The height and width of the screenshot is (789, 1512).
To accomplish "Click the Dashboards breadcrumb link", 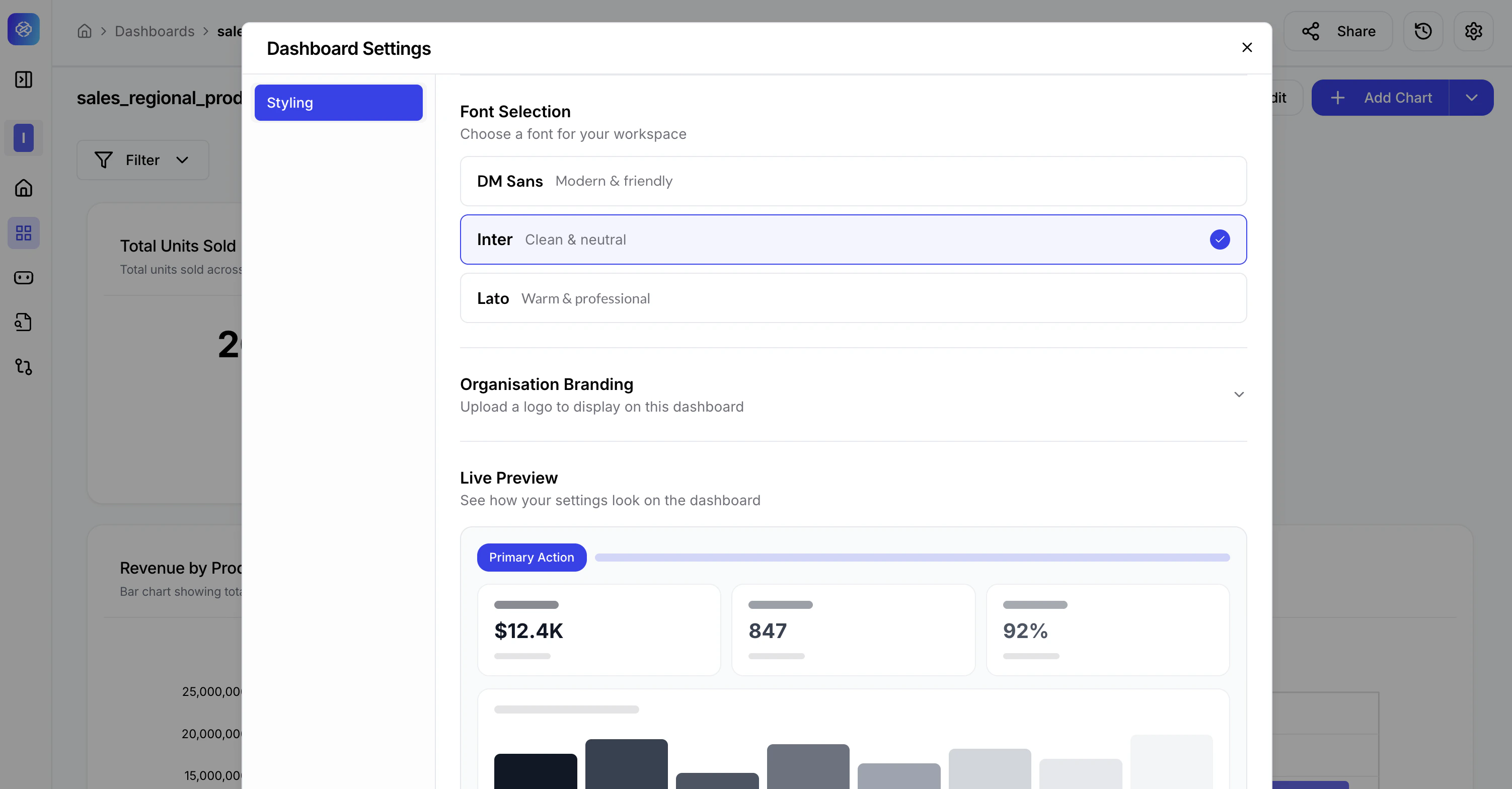I will [x=155, y=31].
